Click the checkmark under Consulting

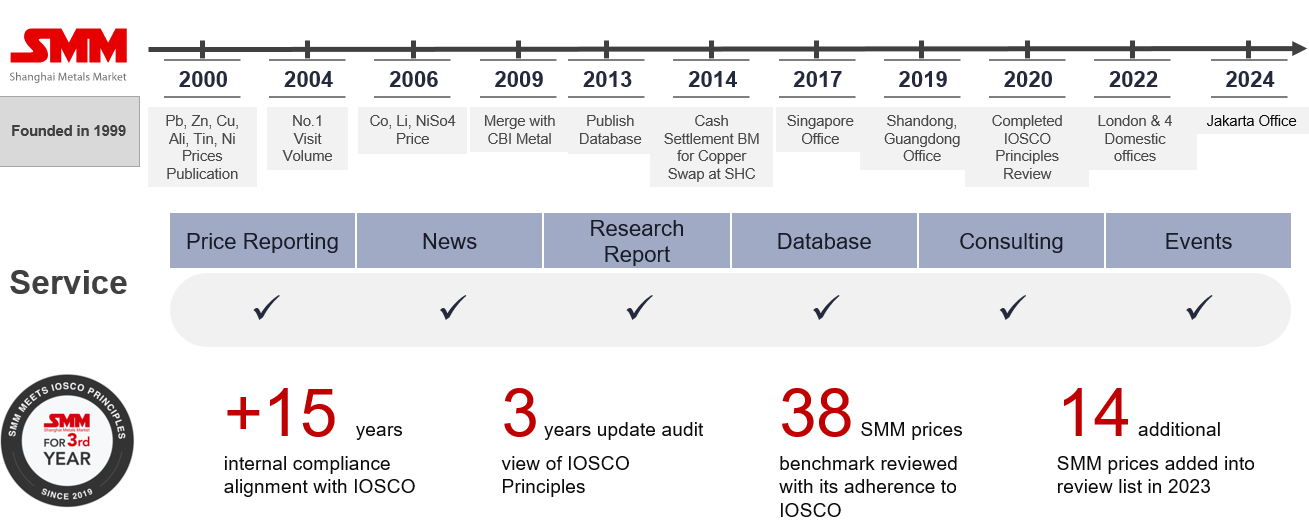(x=1013, y=309)
